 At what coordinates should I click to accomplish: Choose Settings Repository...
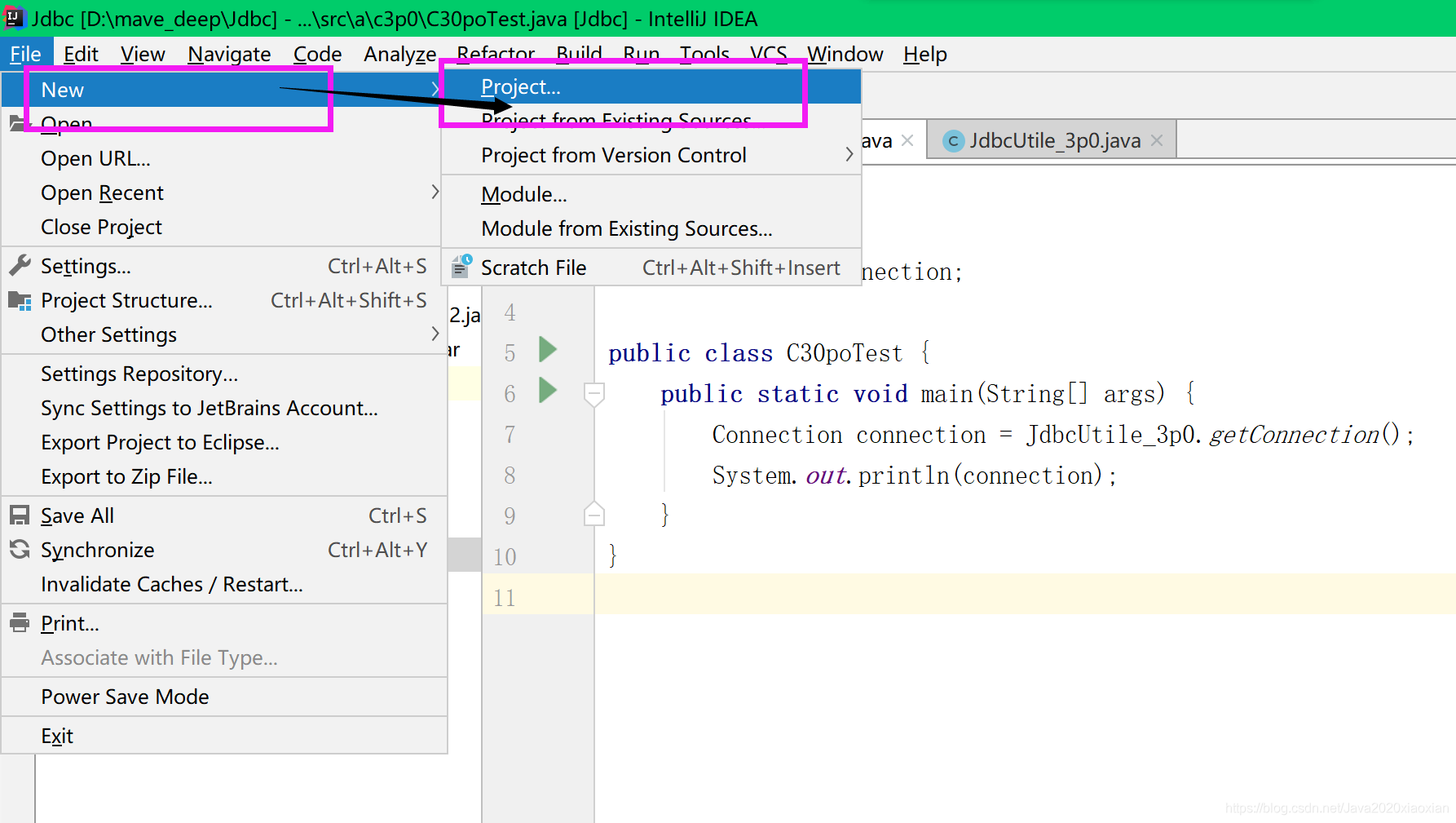pyautogui.click(x=224, y=374)
